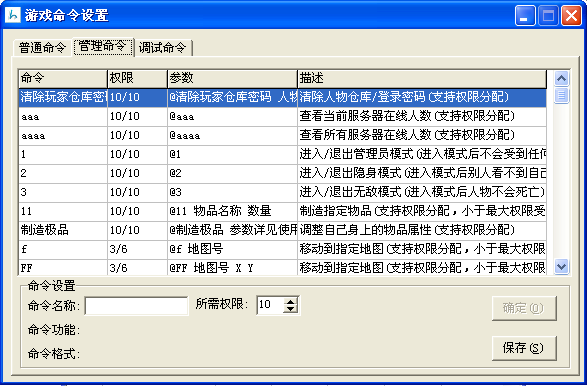Image resolution: width=587 pixels, height=386 pixels.
Task: Click the @FF 地图号 X Y cell
Action: [232, 268]
